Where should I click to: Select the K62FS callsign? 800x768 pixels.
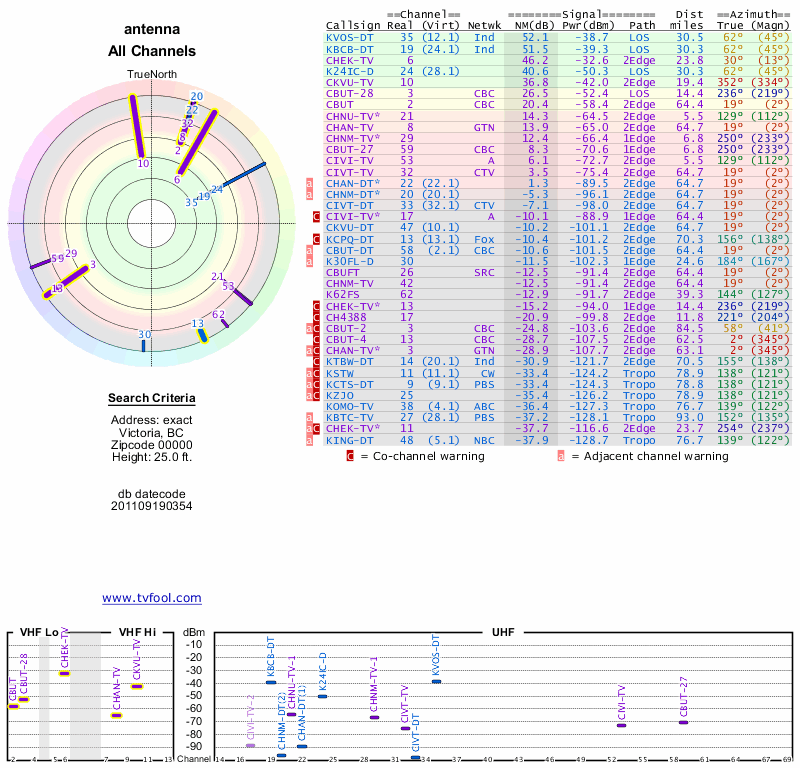343,294
